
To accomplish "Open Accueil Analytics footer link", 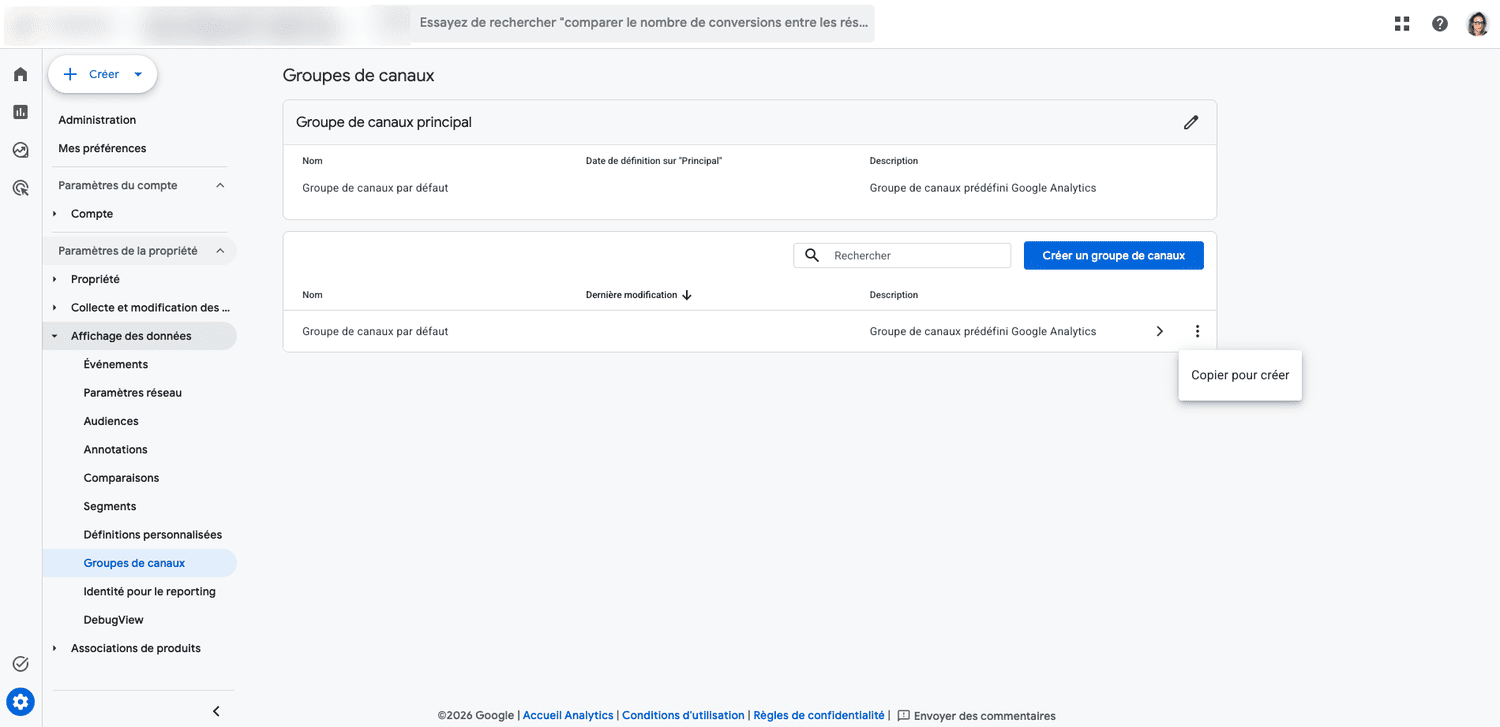I will click(568, 716).
